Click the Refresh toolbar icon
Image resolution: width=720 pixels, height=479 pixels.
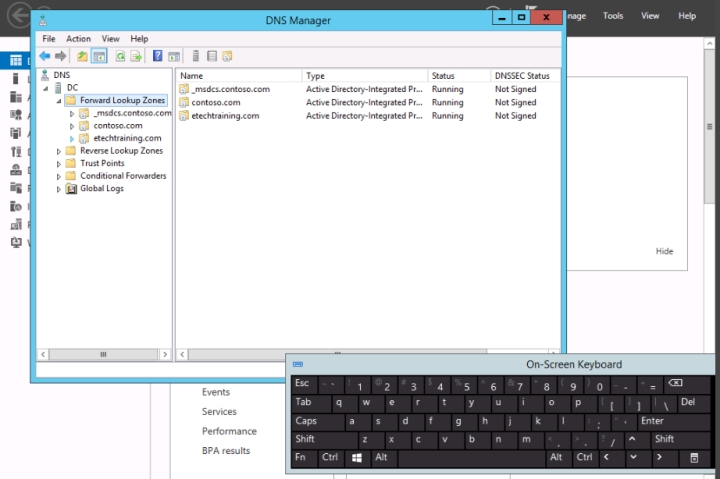[120, 56]
